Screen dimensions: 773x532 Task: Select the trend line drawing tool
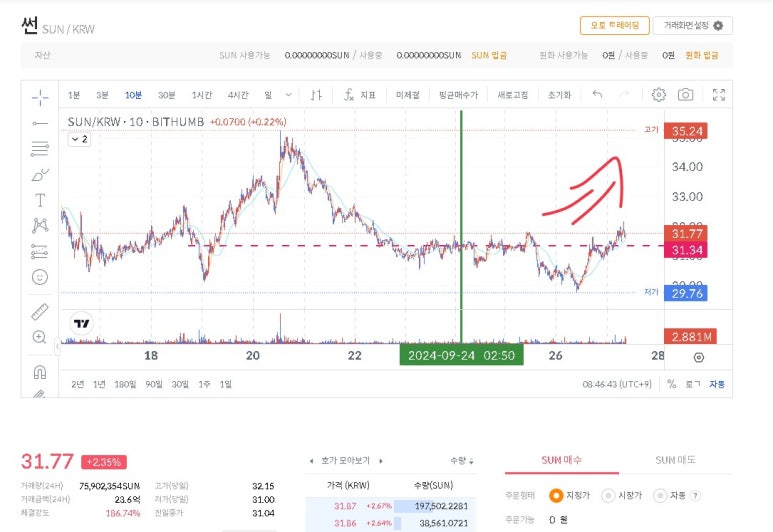pos(40,123)
